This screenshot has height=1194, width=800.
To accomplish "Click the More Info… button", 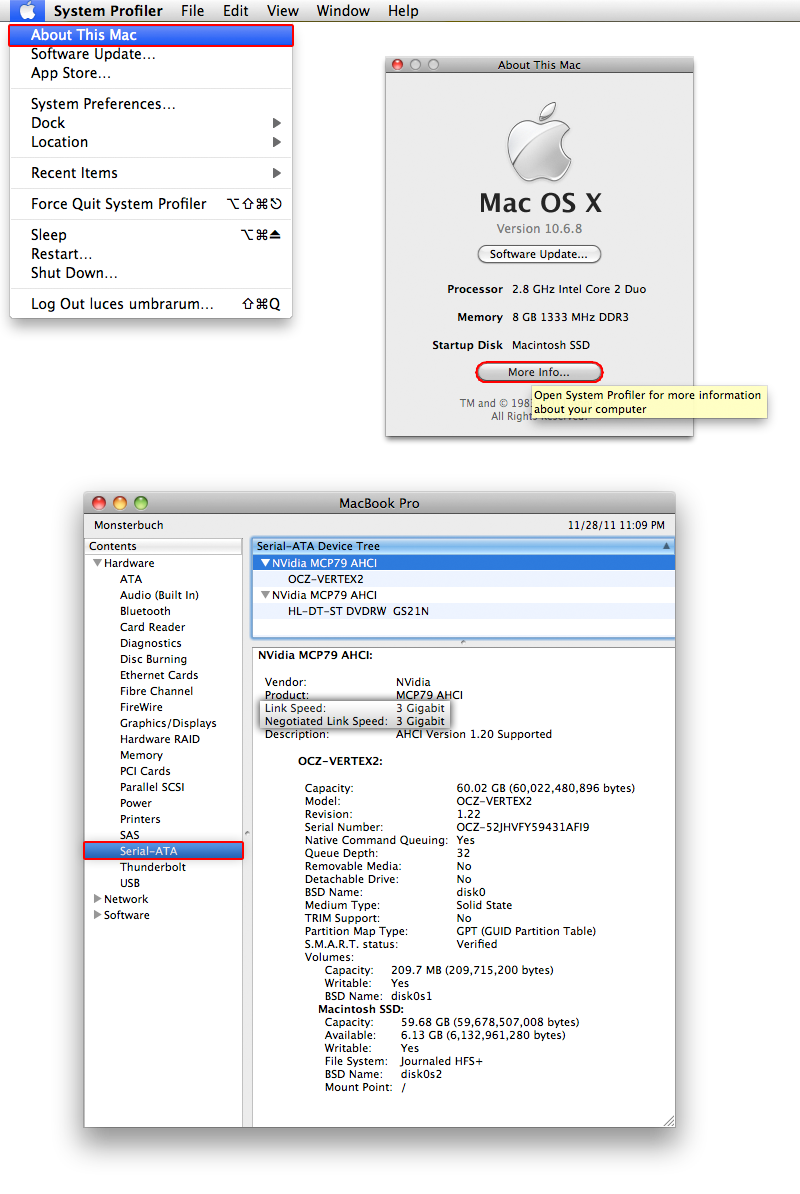I will [x=539, y=372].
